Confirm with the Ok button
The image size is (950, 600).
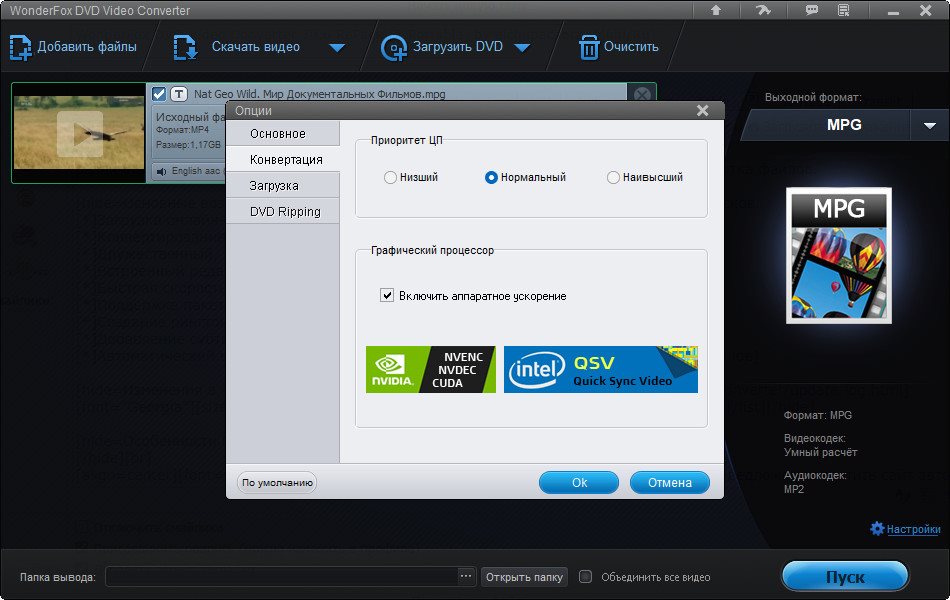point(579,482)
